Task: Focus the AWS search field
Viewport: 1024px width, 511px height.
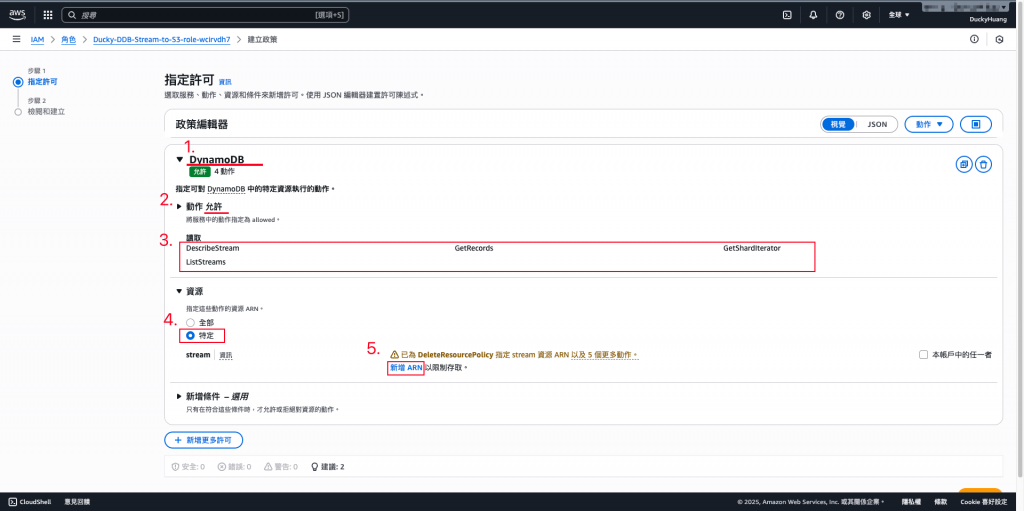Action: click(x=205, y=14)
